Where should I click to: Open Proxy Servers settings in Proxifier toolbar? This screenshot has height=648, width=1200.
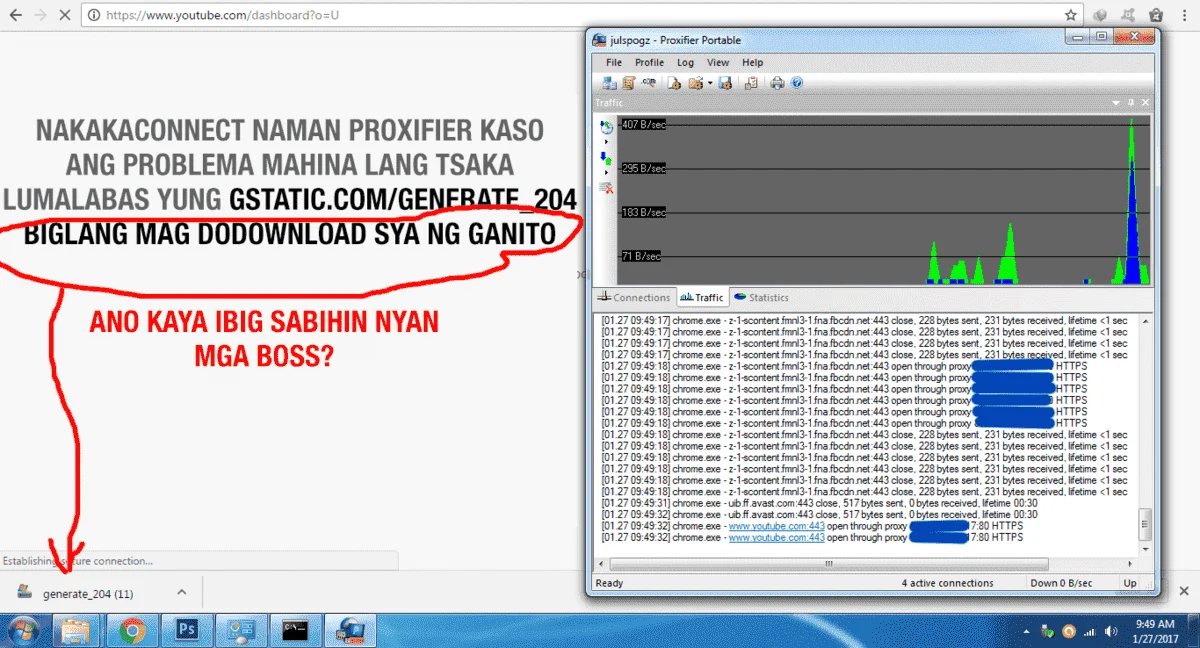(610, 83)
